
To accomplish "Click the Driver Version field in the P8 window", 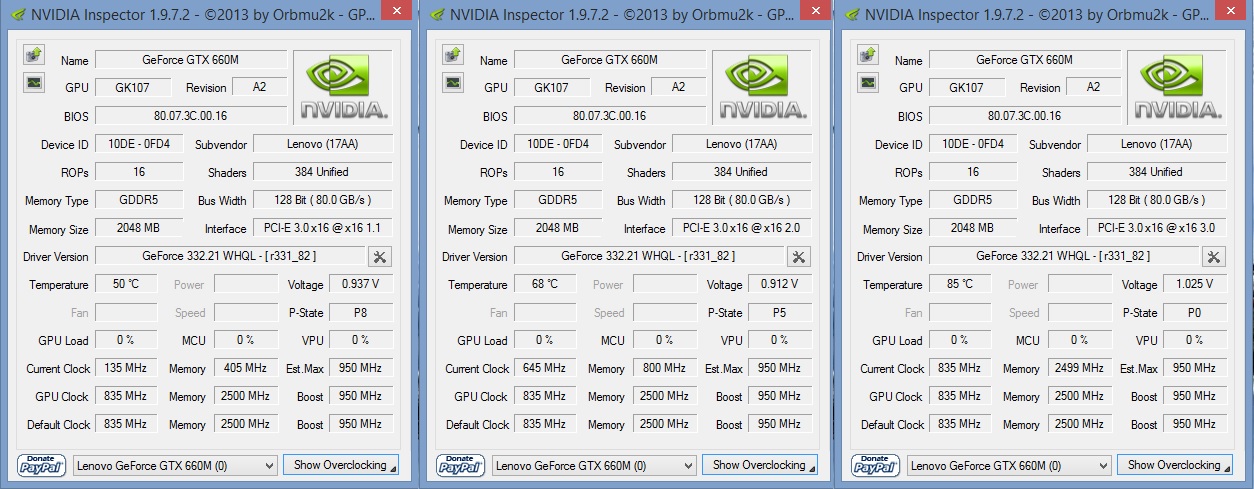I will pyautogui.click(x=229, y=257).
